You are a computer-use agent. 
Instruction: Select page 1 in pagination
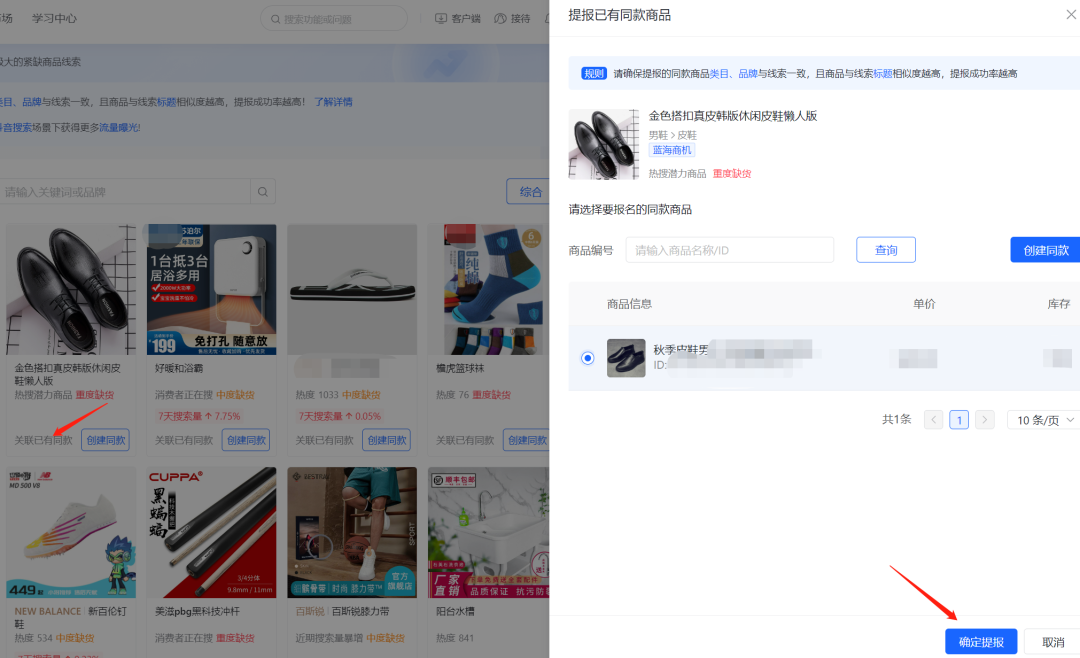(x=959, y=420)
